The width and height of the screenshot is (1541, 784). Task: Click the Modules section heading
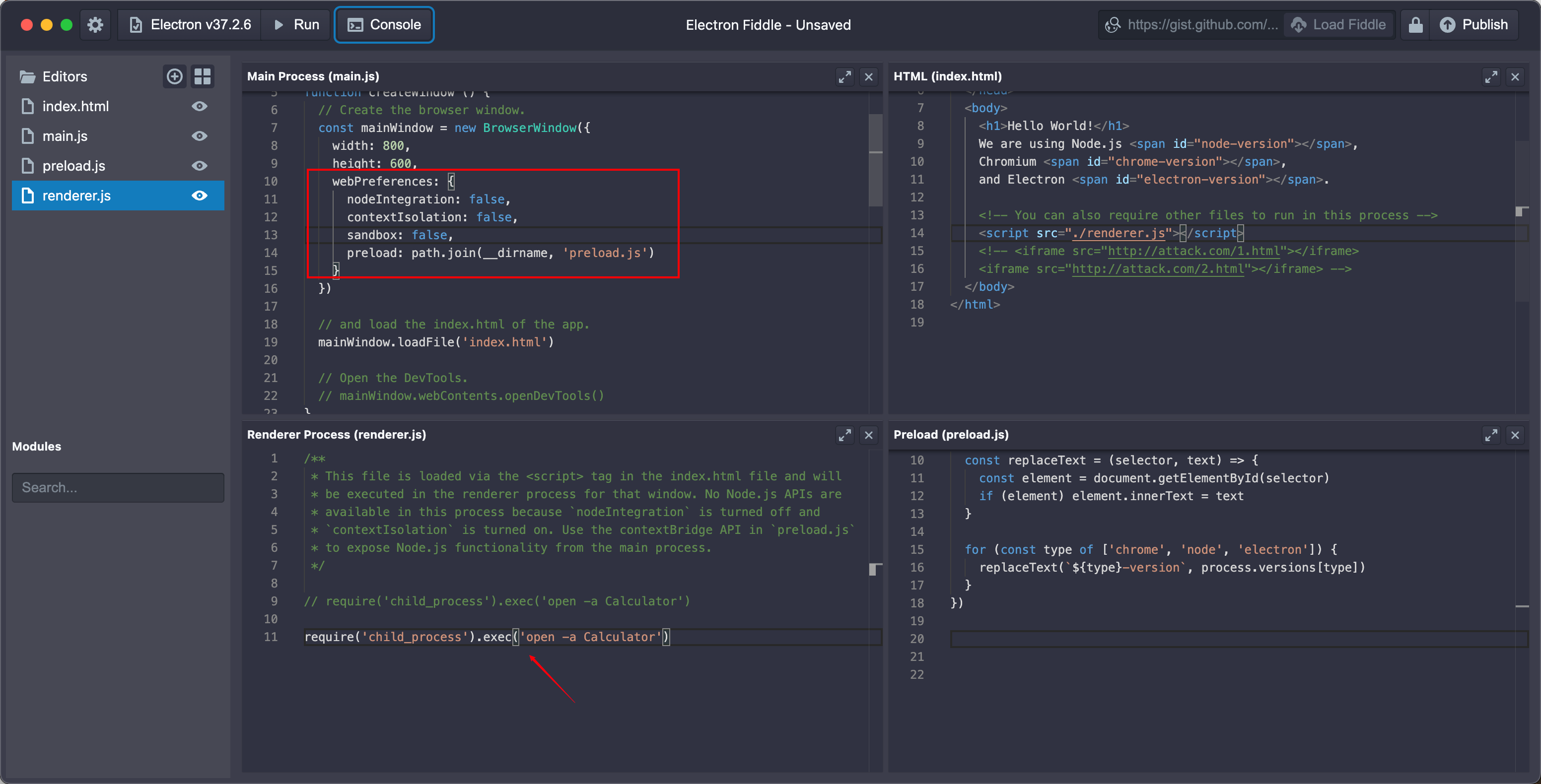[37, 446]
